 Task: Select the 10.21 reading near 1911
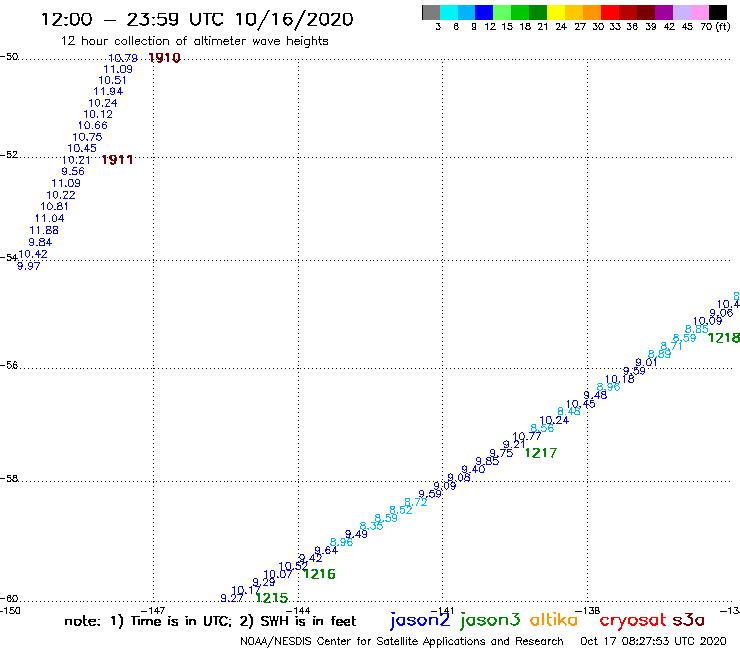coord(76,160)
